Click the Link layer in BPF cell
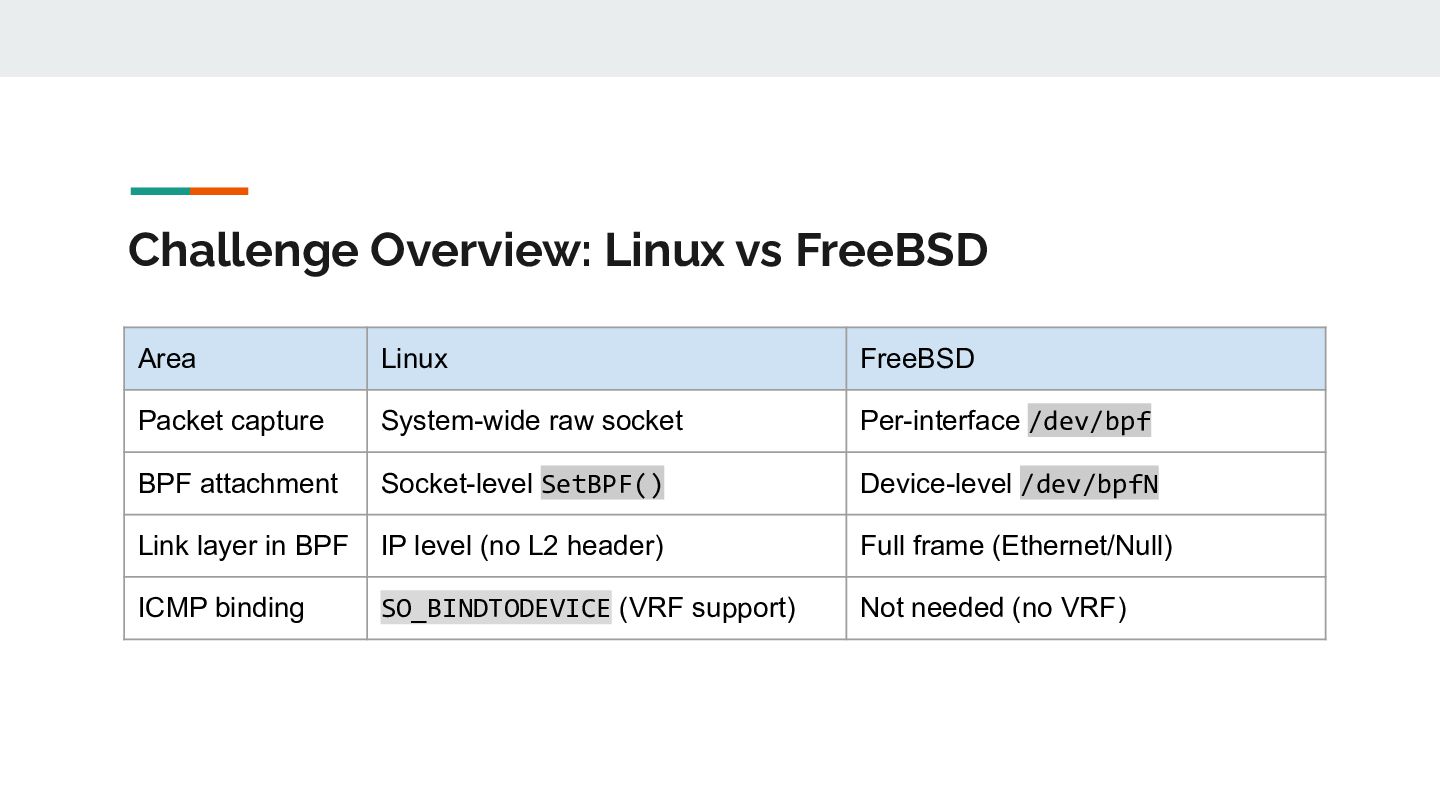1440x810 pixels. coord(245,546)
